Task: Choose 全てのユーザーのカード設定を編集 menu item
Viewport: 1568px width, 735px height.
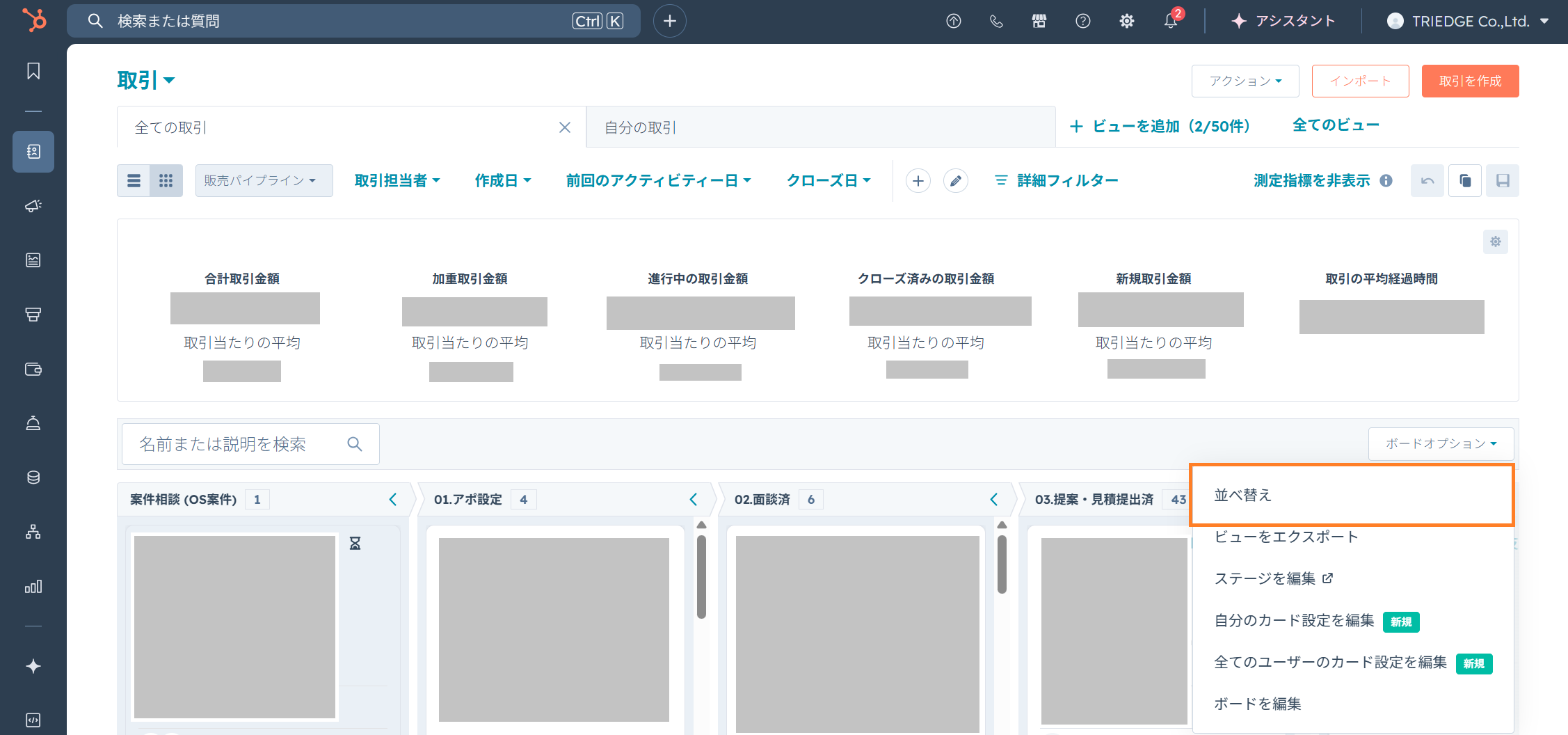Action: point(1353,662)
